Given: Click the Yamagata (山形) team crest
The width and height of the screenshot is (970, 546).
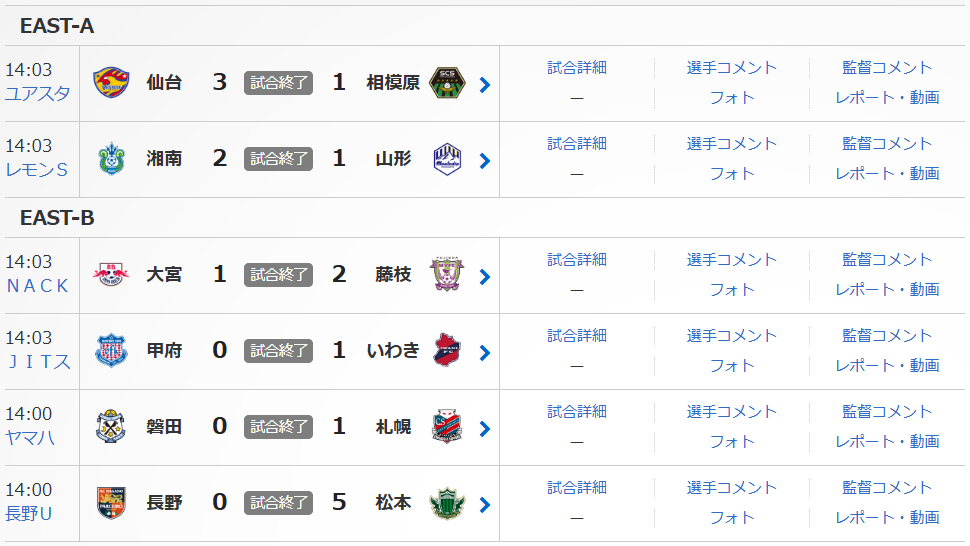Looking at the screenshot, I should click(x=447, y=160).
